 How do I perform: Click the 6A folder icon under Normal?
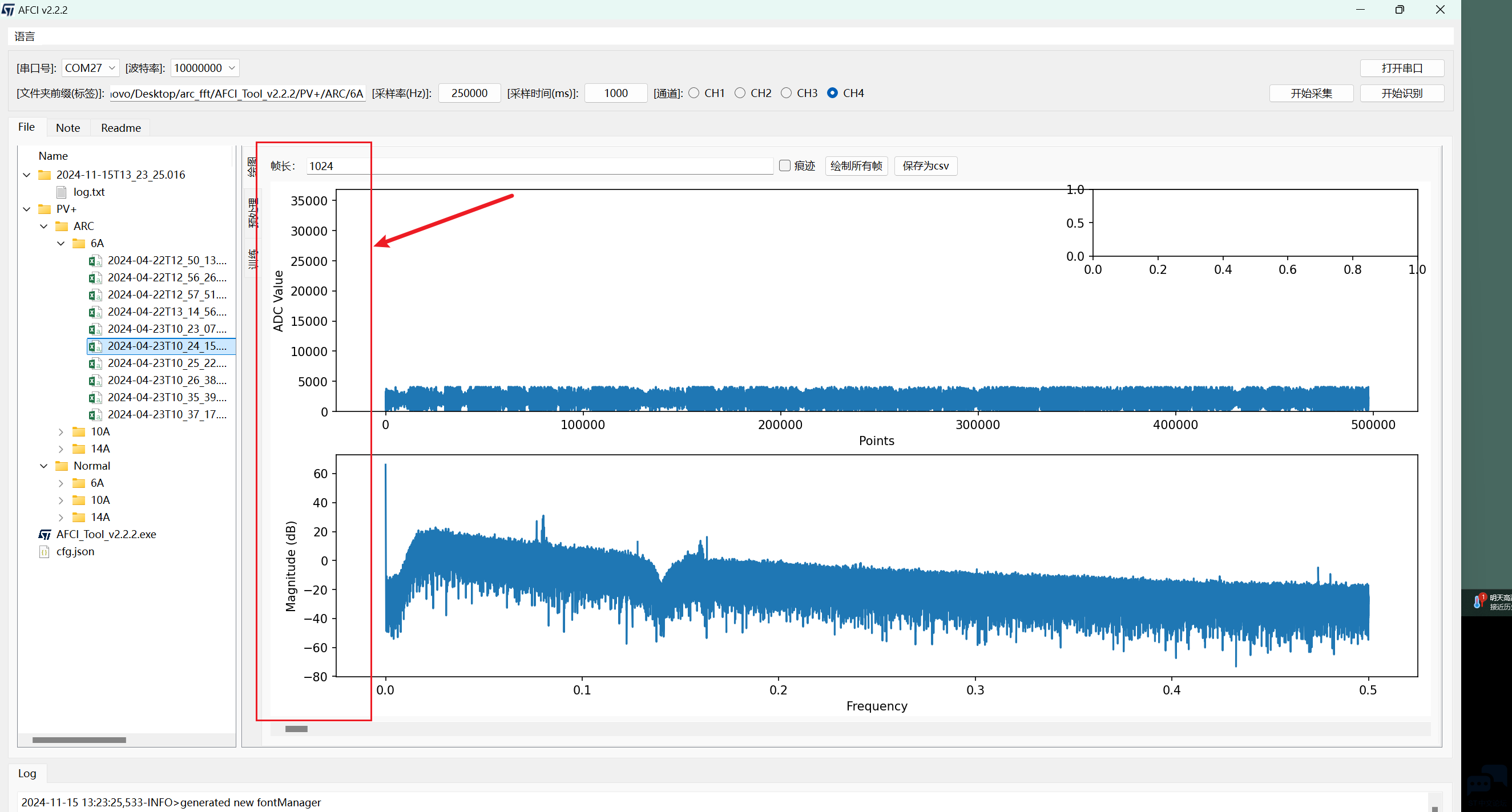(x=79, y=483)
